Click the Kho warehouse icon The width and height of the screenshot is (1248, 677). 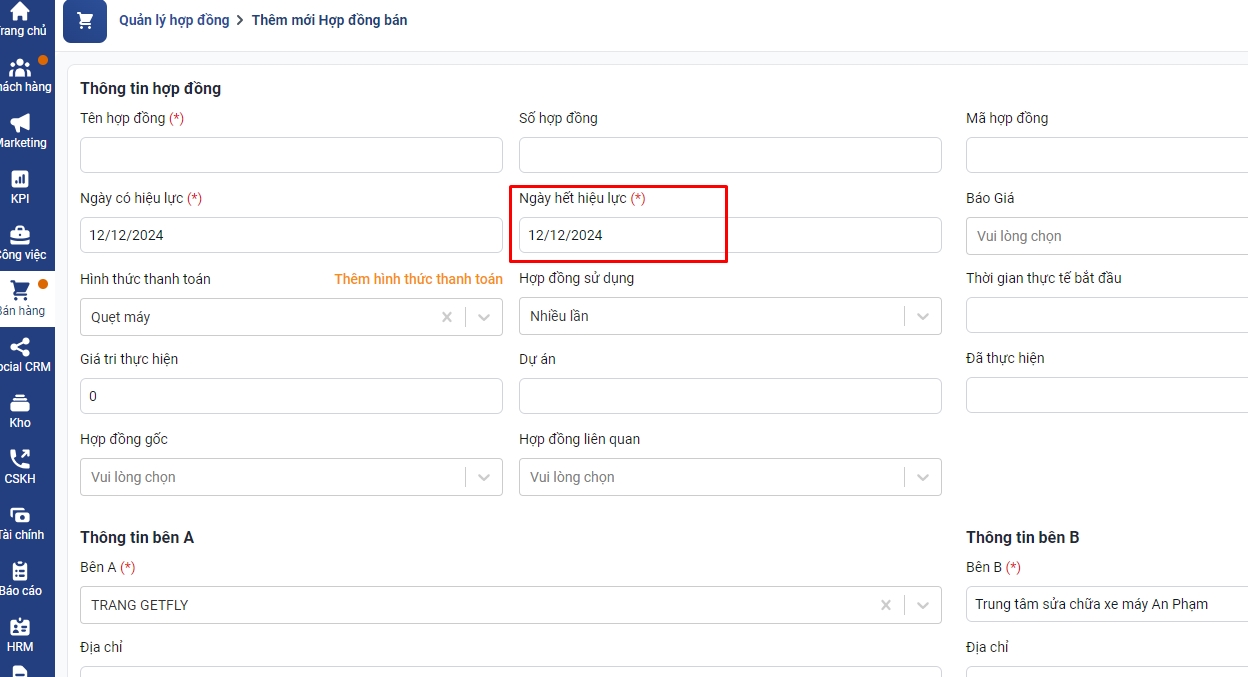click(x=20, y=404)
